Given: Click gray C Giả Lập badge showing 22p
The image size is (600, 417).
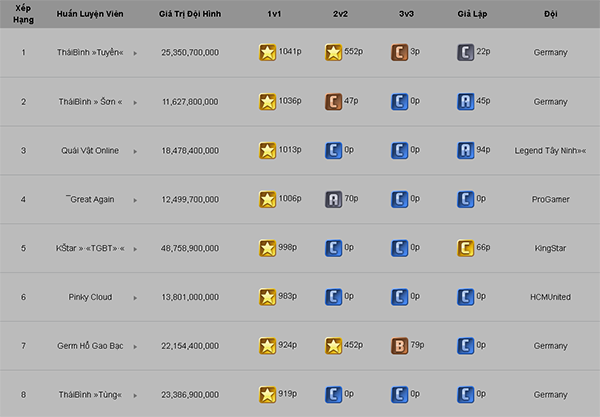Looking at the screenshot, I should pos(465,53).
